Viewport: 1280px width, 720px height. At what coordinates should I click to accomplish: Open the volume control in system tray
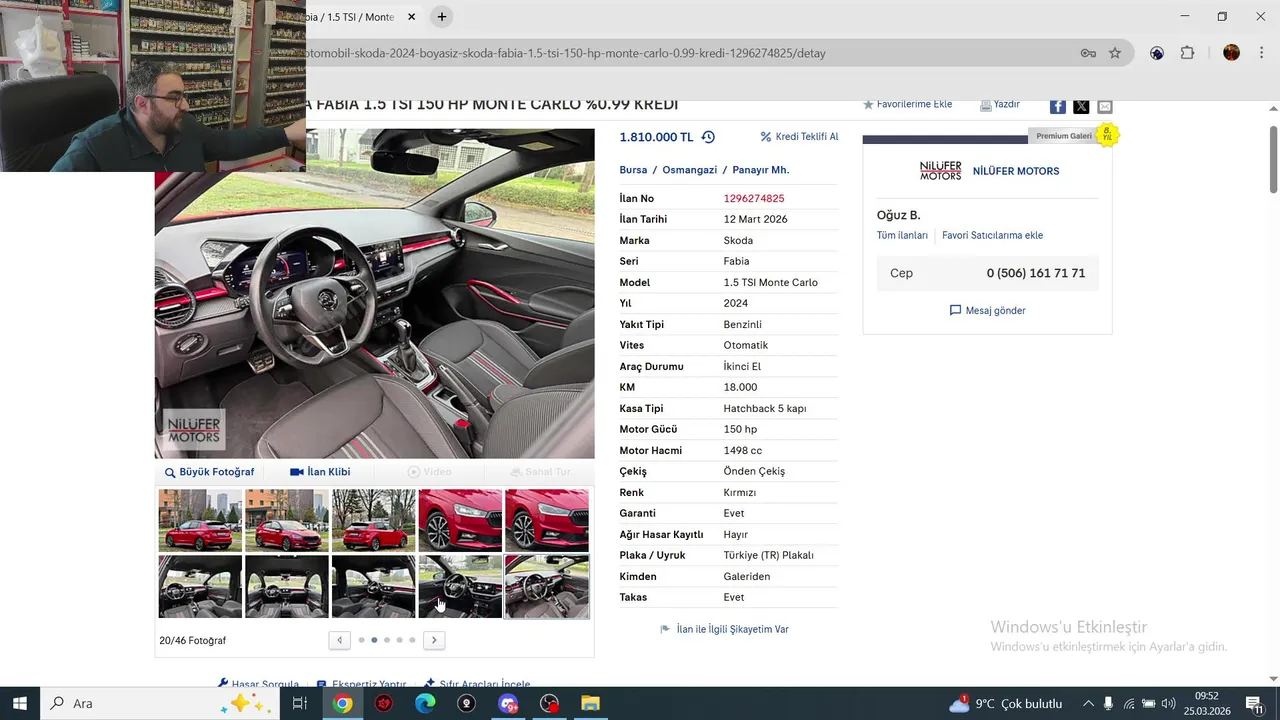[x=1168, y=703]
